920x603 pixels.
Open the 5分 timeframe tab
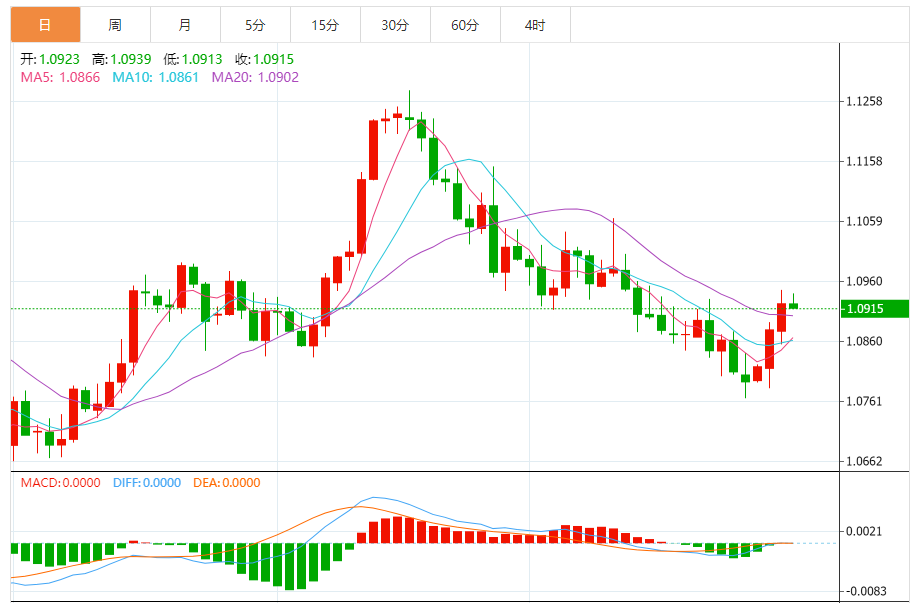[255, 25]
